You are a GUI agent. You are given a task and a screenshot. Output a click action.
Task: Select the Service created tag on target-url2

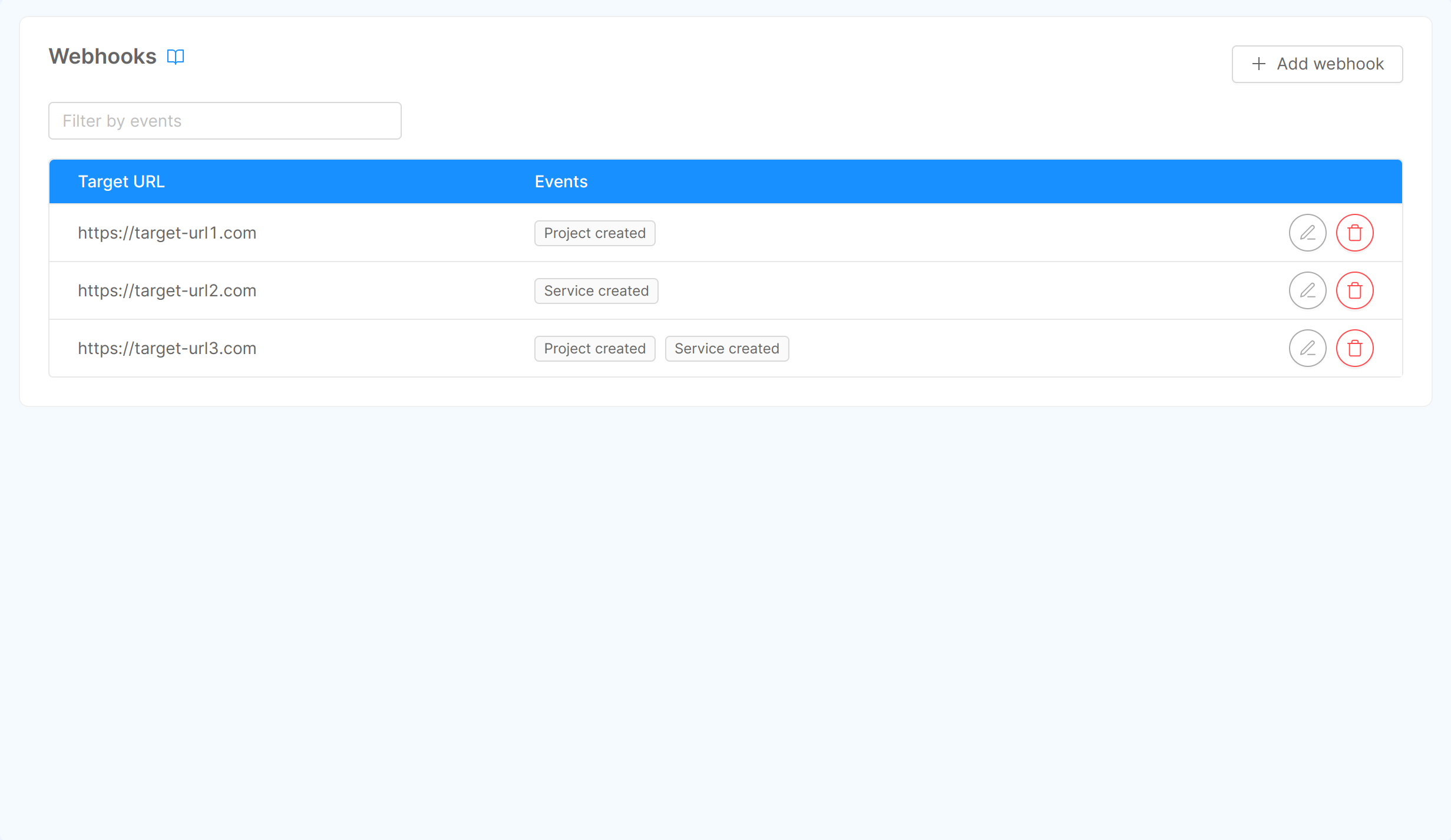point(596,290)
